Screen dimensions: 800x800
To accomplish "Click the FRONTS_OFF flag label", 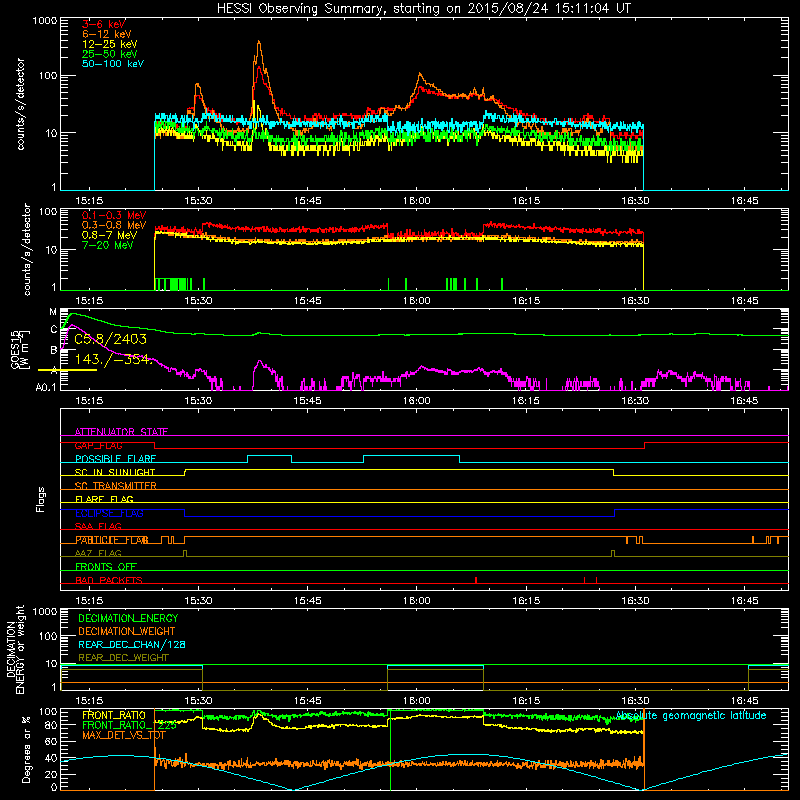I will (x=106, y=566).
